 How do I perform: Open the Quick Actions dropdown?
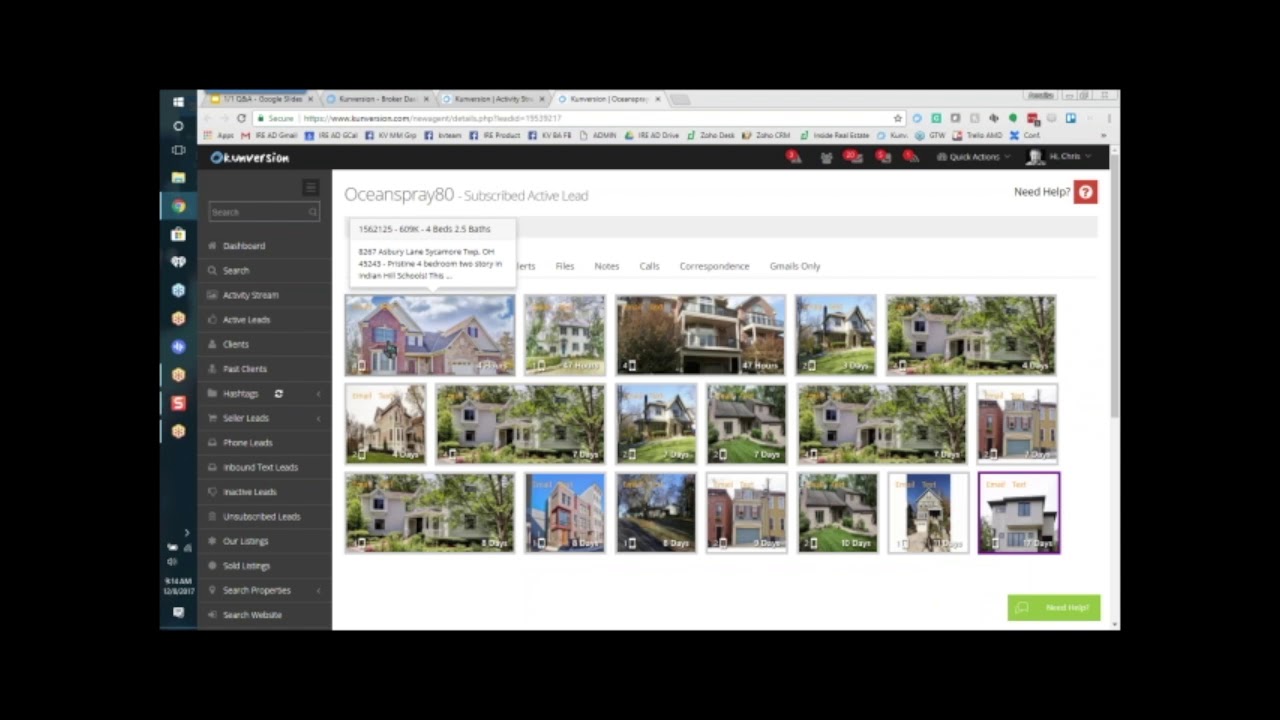point(973,157)
